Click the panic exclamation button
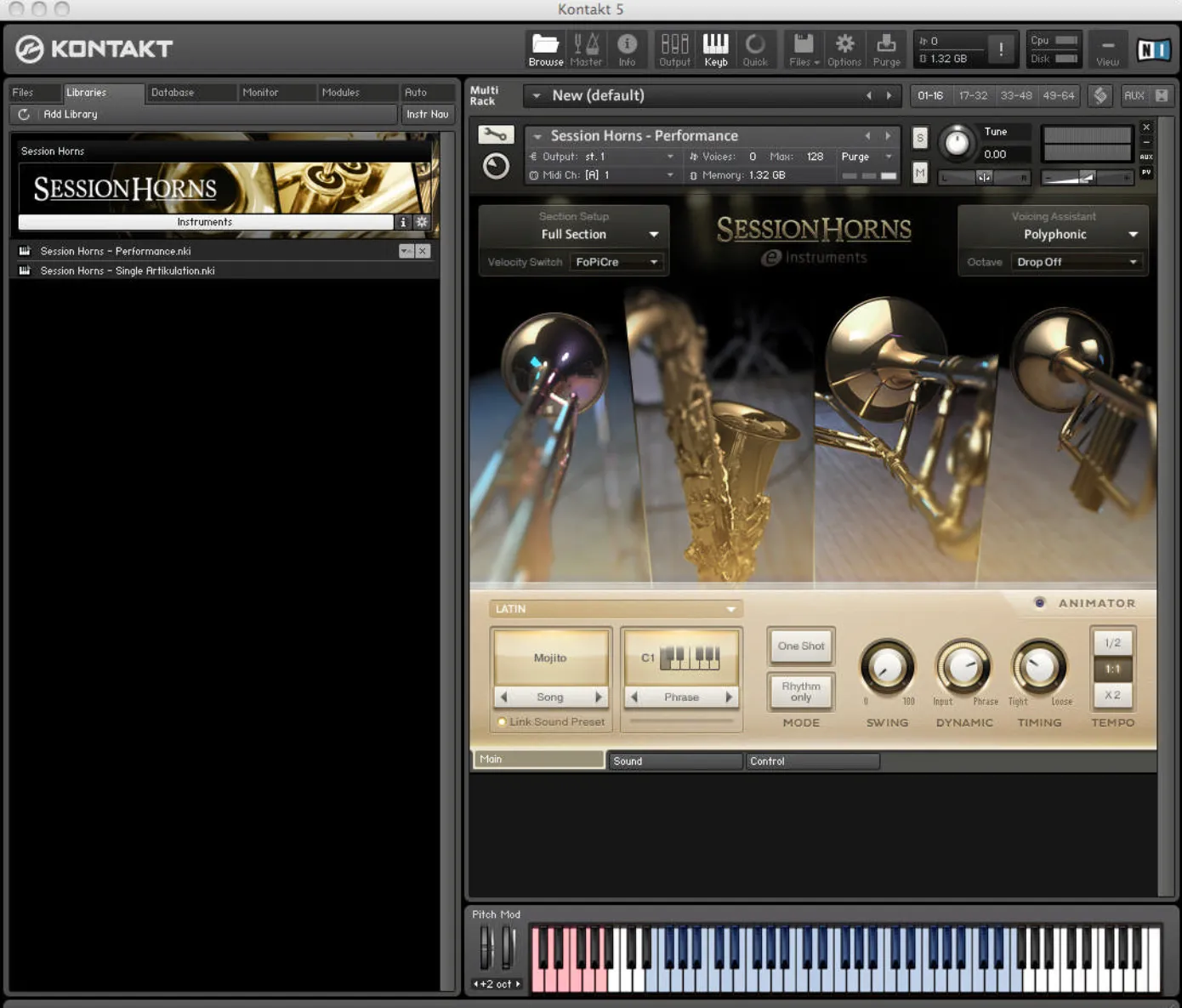 point(1001,49)
